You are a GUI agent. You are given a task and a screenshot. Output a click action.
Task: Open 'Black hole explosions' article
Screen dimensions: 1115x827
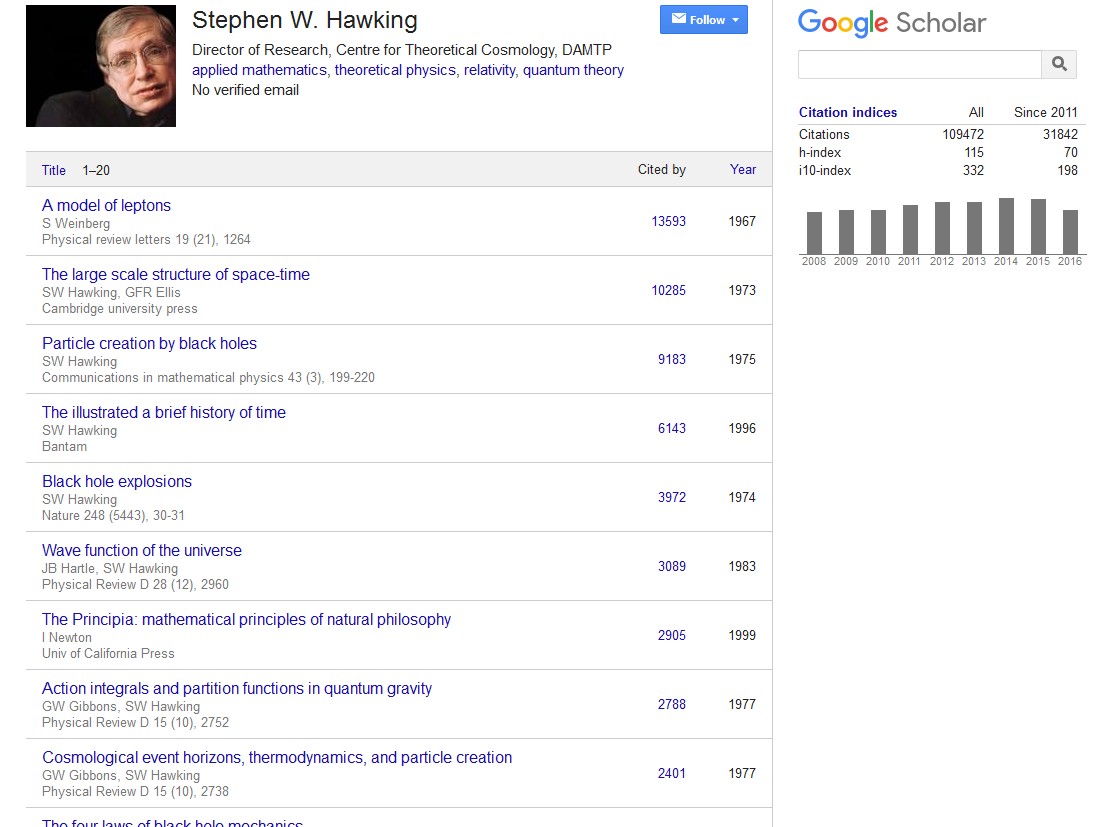click(x=117, y=481)
